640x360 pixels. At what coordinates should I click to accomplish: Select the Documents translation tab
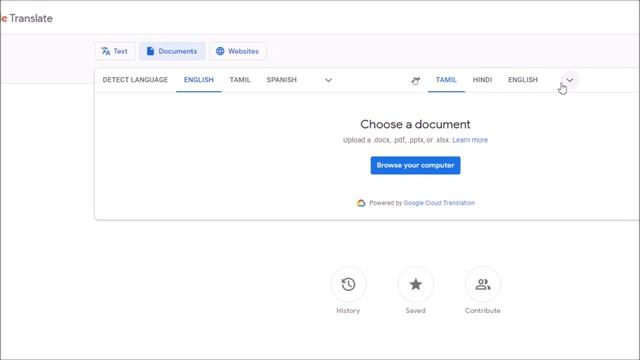click(172, 51)
